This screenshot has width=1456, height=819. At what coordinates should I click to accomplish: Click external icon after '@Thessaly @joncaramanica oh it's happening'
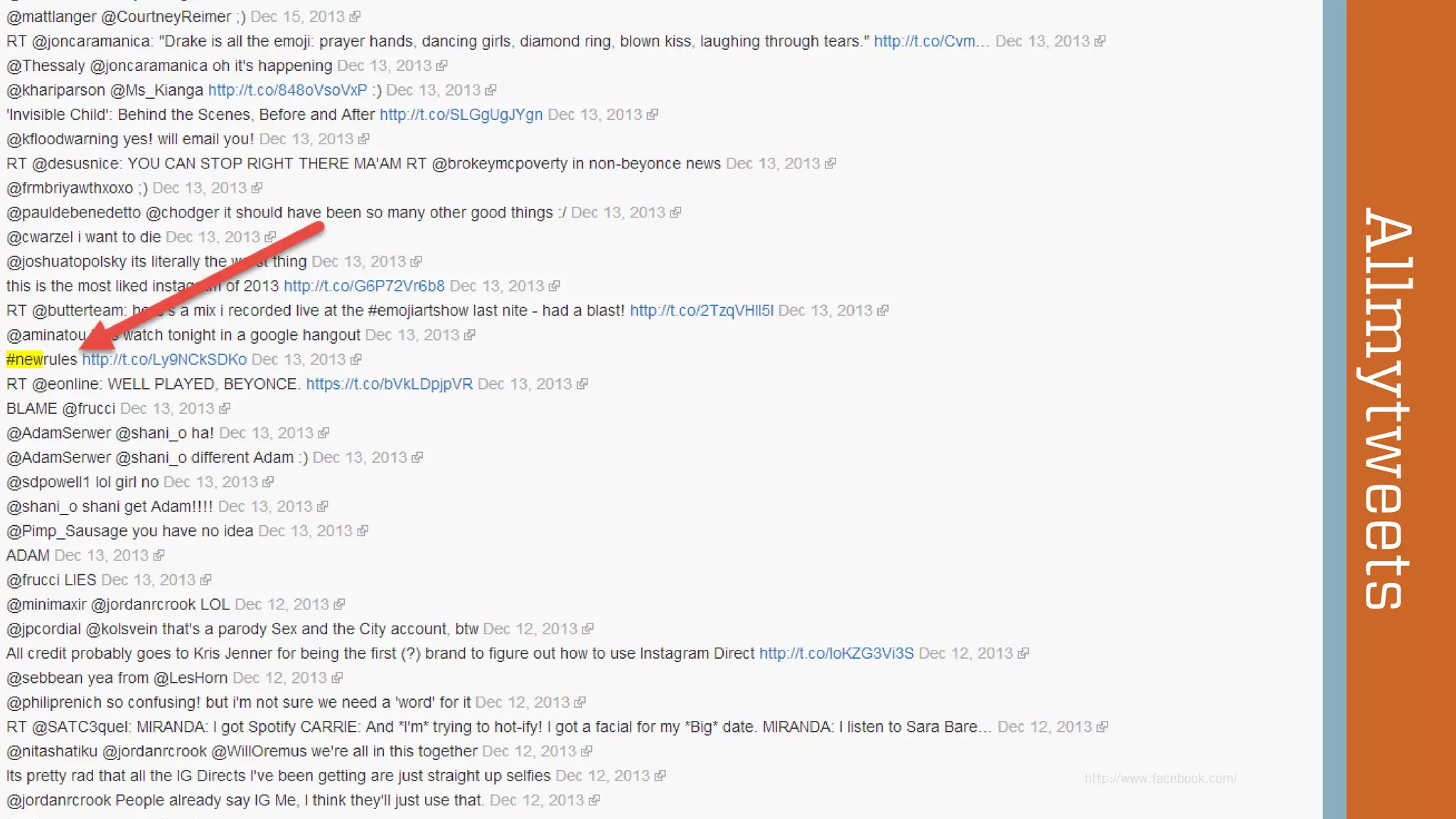click(441, 65)
